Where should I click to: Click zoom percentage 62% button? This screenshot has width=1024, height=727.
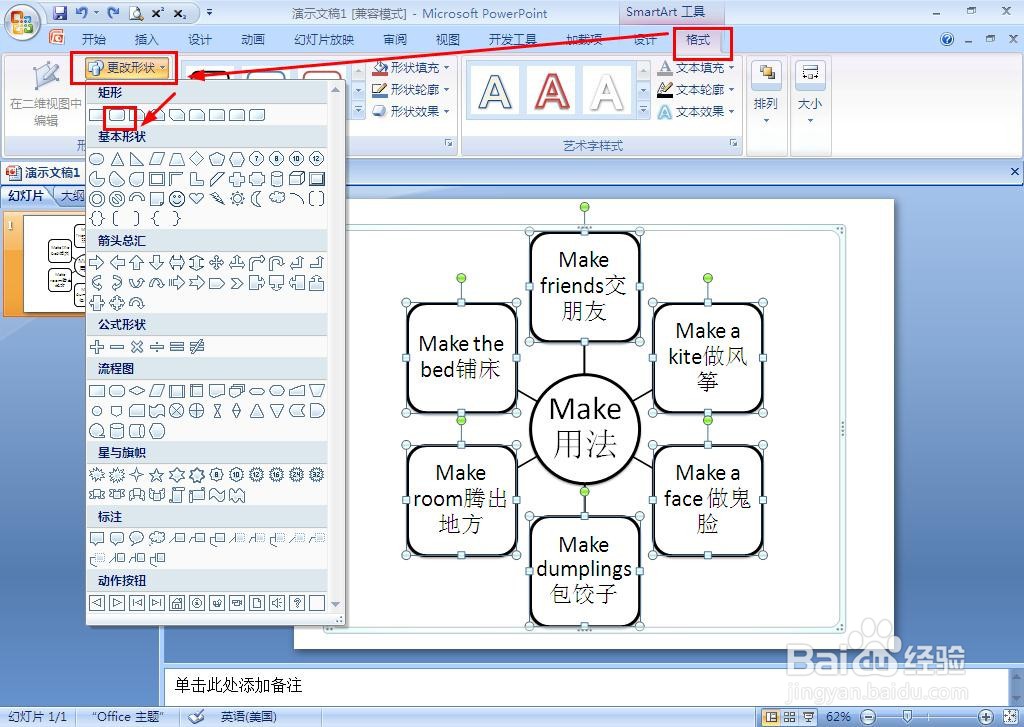838,717
